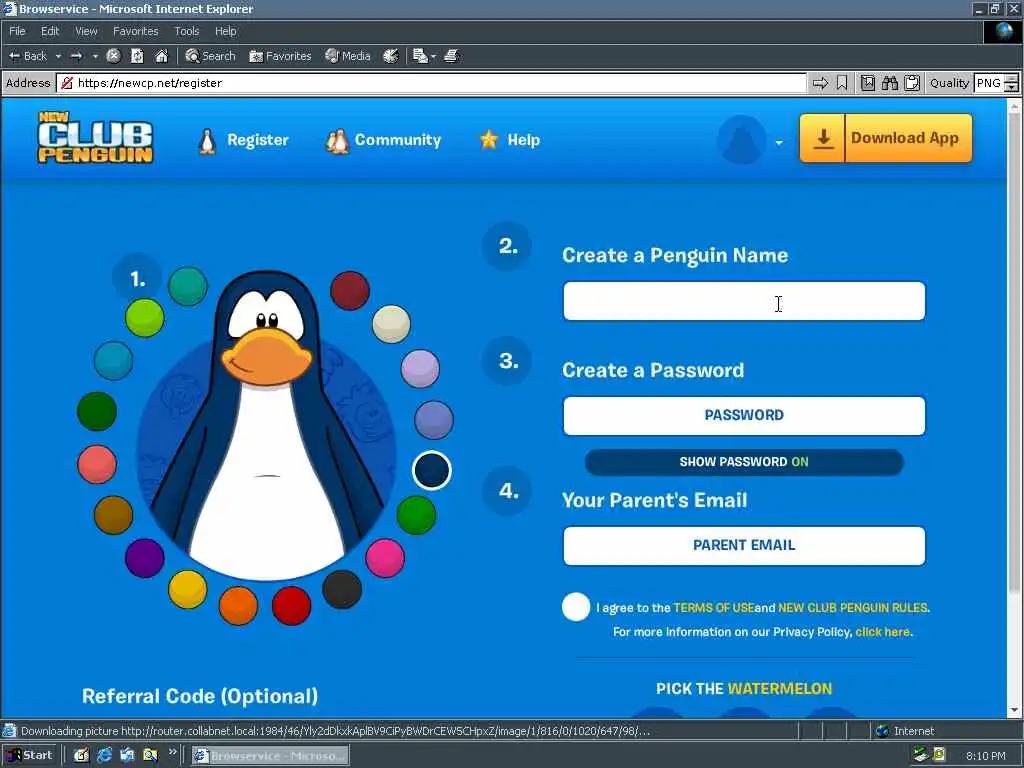Click the framed bookmark page icon near Quality
The width and height of the screenshot is (1024, 768).
867,83
